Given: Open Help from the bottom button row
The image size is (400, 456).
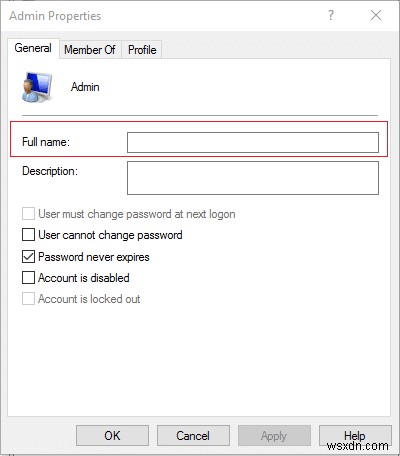Looking at the screenshot, I should coord(355,436).
